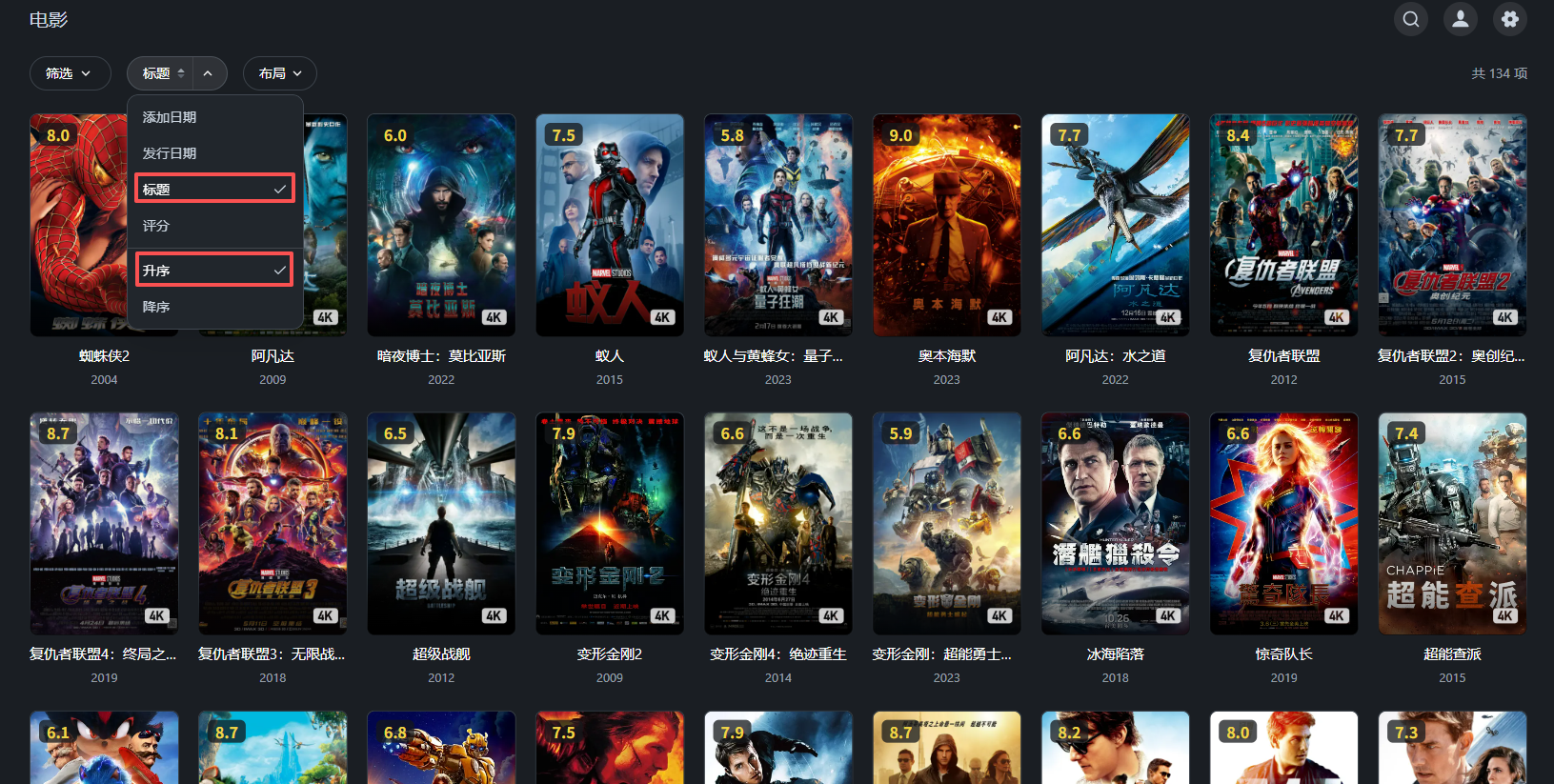1554x784 pixels.
Task: Click the 变形金刚2 title text
Action: pos(610,654)
